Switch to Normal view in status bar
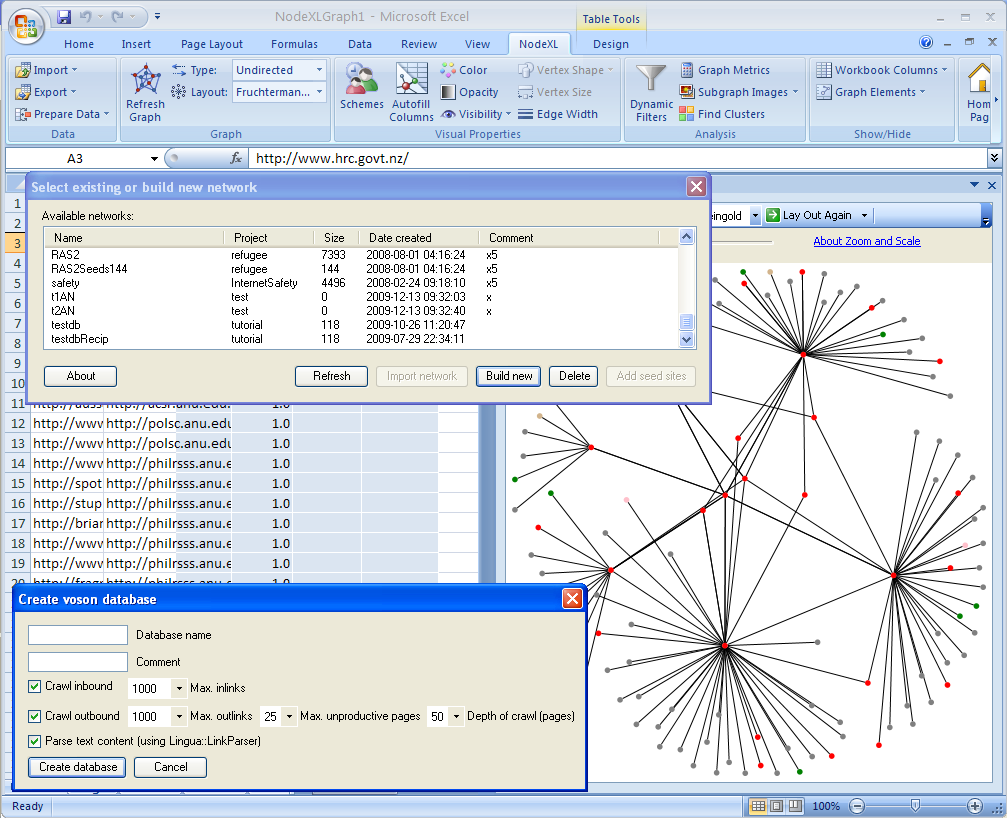1007x818 pixels. 758,806
